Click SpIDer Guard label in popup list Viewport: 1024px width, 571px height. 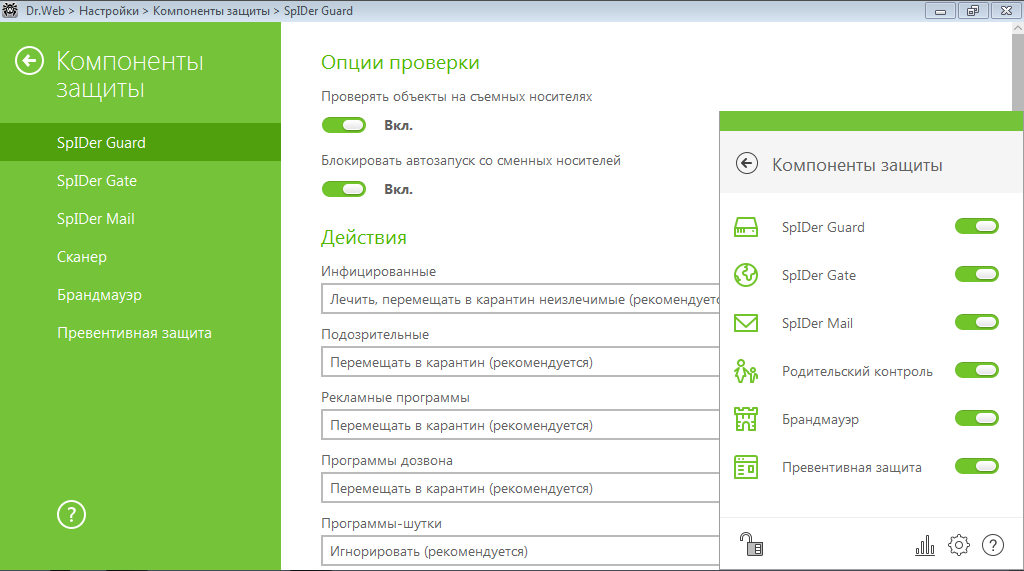click(x=823, y=227)
